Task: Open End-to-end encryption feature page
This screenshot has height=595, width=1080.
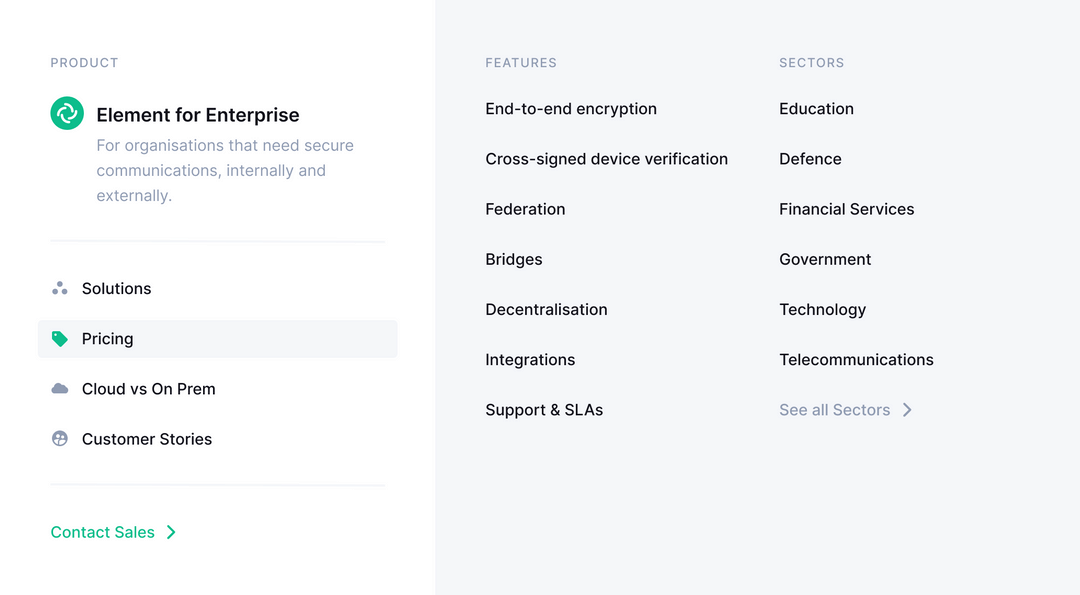Action: (x=571, y=109)
